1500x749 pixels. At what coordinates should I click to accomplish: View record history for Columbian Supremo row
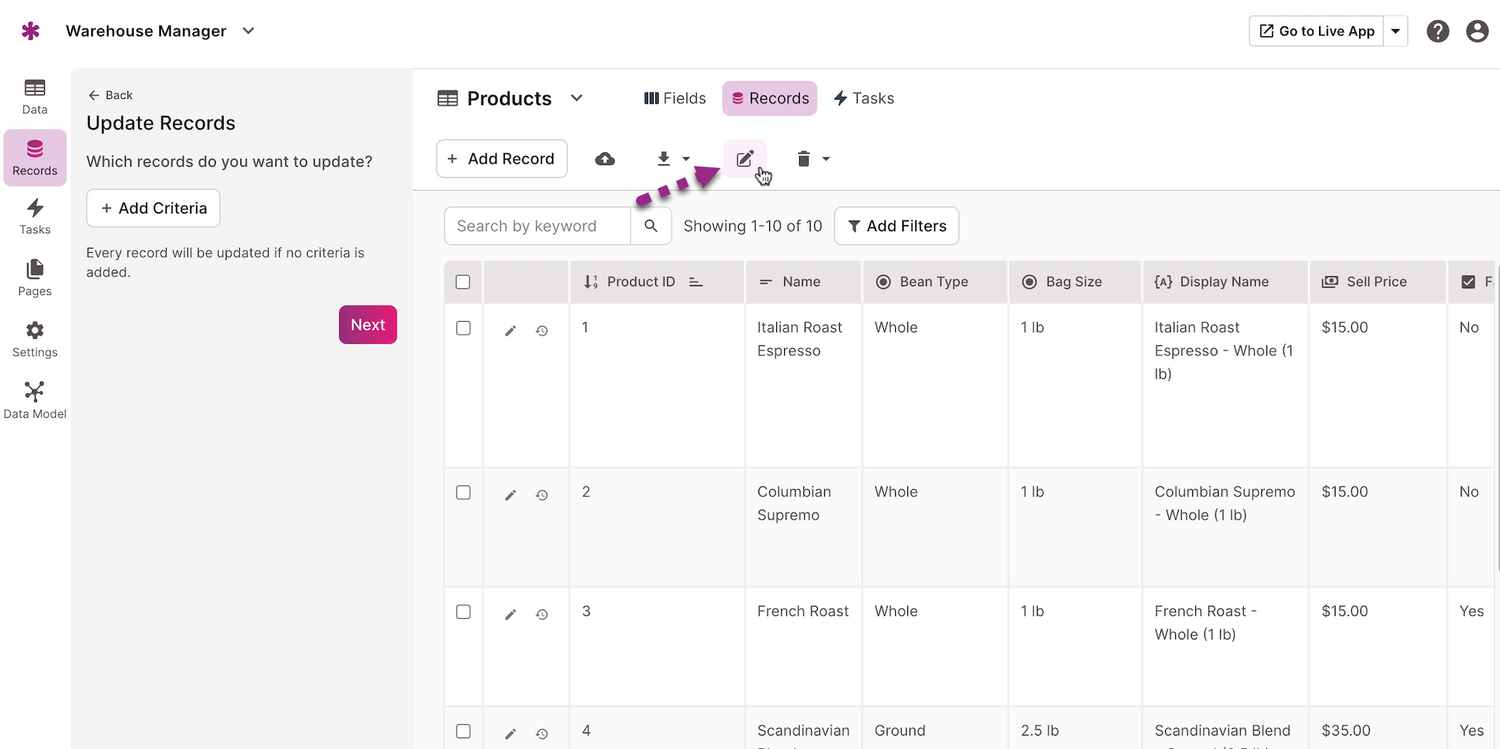click(542, 495)
